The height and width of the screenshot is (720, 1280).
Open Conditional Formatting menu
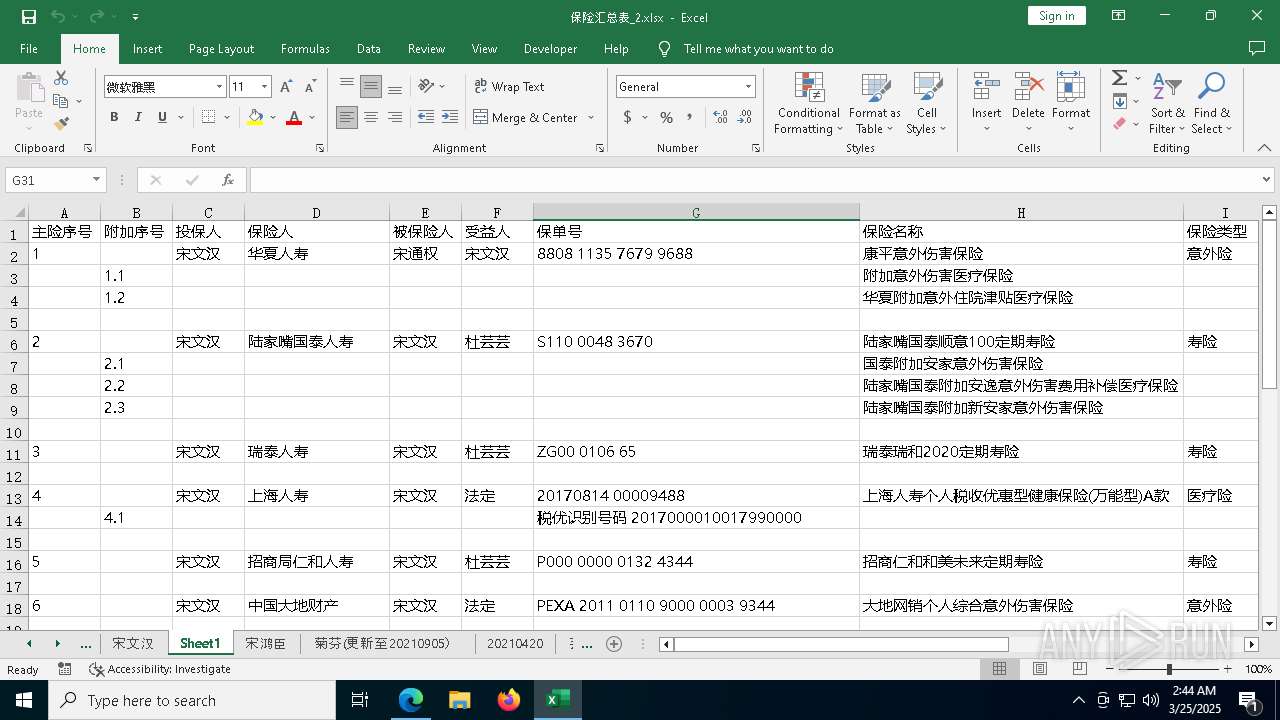(x=809, y=104)
